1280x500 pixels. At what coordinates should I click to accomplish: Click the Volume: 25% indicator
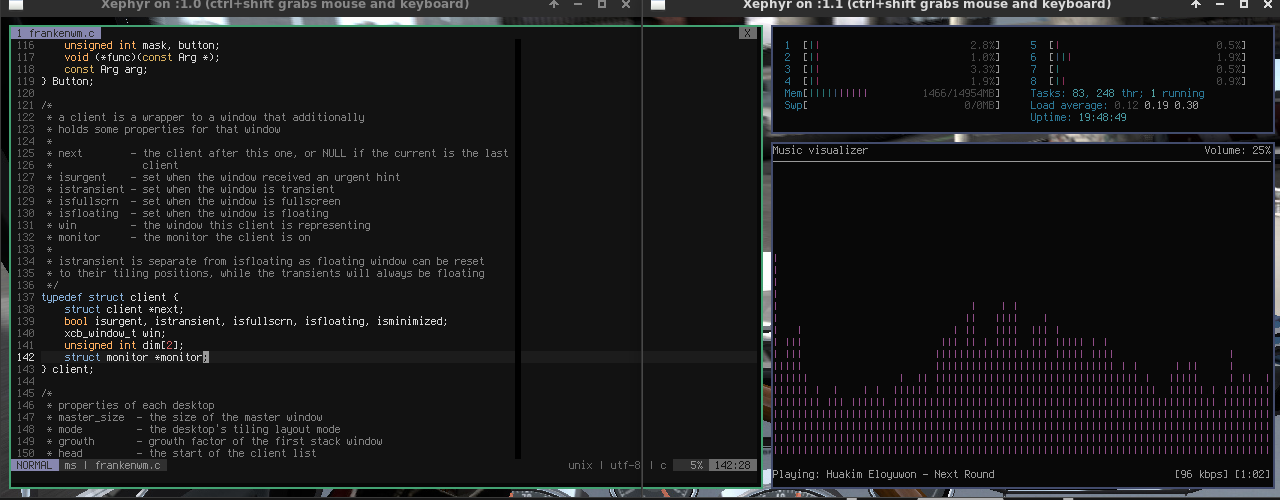[1237, 150]
